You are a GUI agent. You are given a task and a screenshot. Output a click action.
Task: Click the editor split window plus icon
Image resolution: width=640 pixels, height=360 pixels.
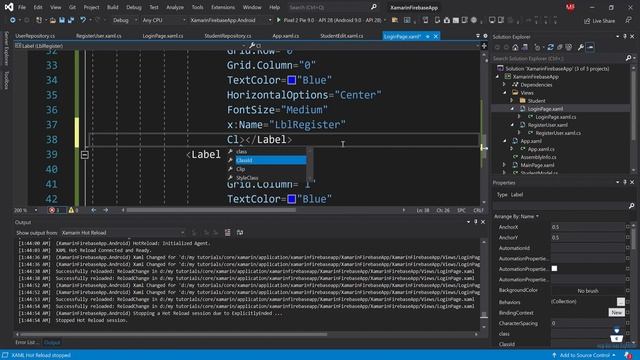[484, 46]
